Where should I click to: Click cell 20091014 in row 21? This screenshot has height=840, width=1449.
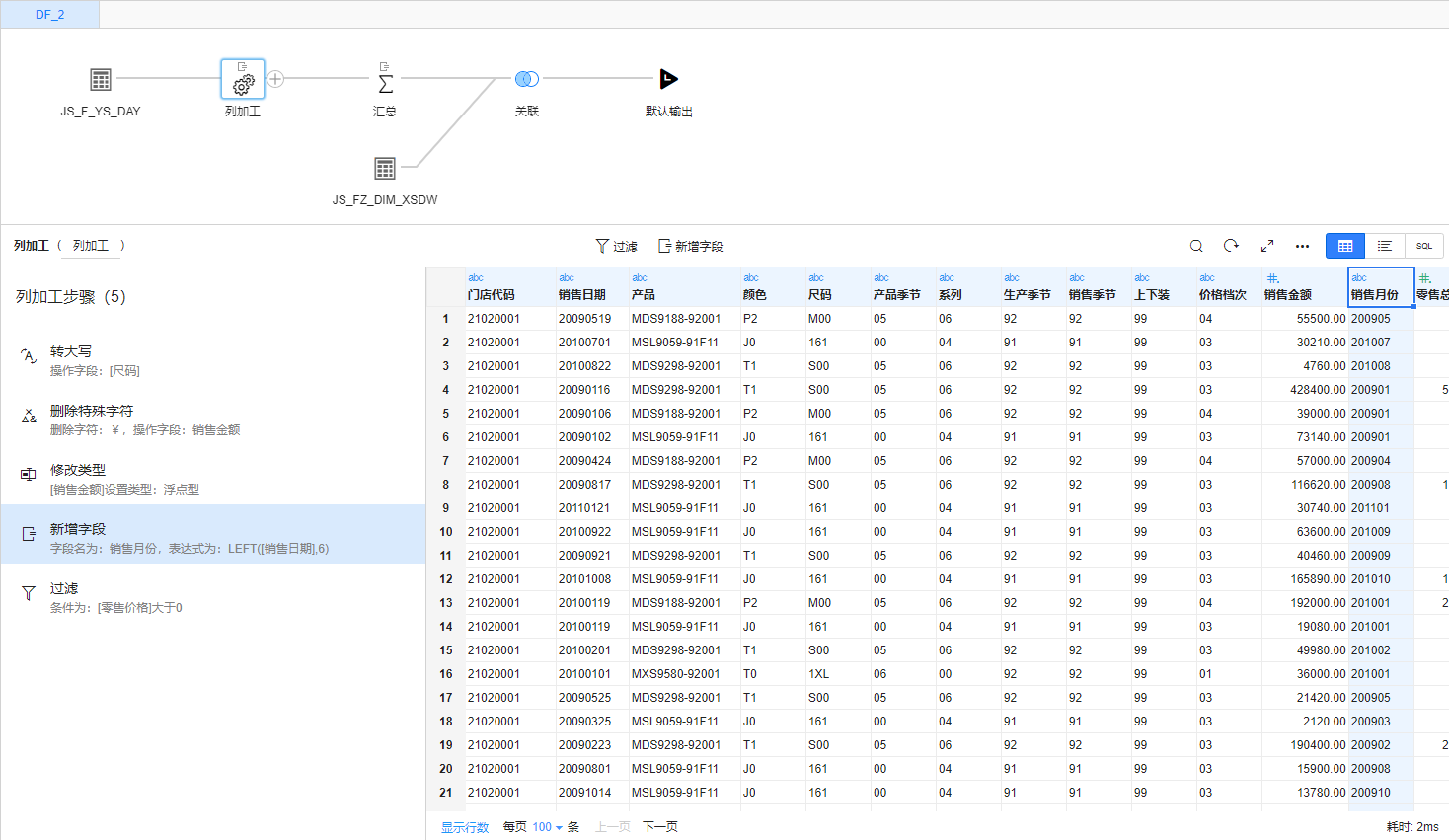(x=592, y=793)
